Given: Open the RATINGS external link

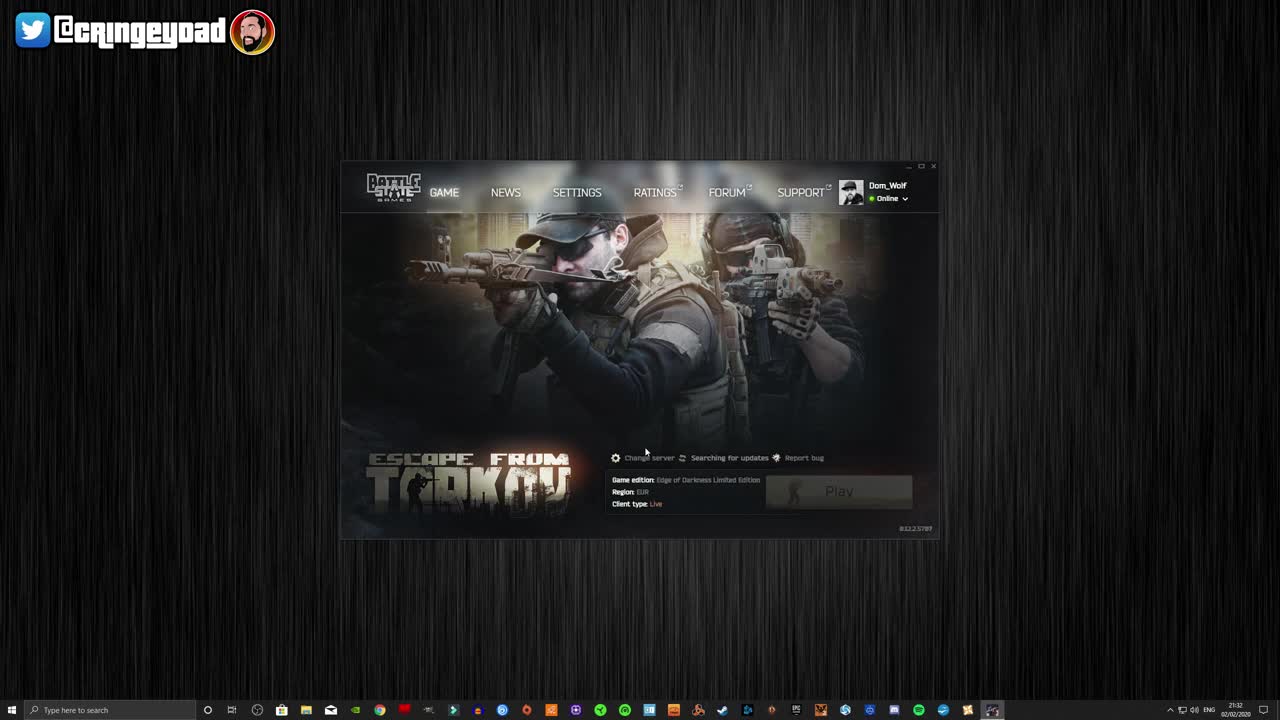Looking at the screenshot, I should coord(656,192).
